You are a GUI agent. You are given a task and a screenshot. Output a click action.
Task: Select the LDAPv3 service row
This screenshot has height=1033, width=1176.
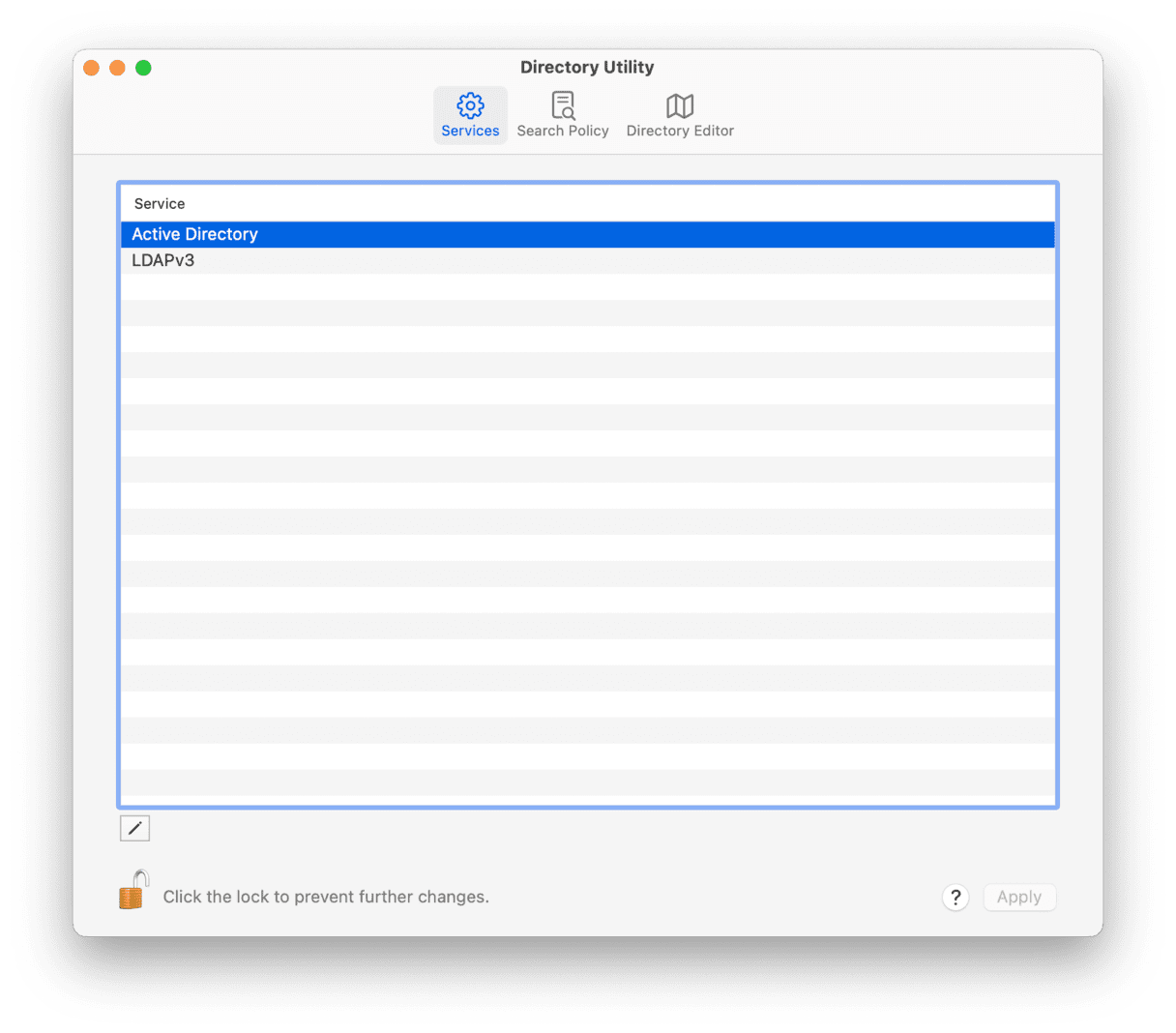588,261
